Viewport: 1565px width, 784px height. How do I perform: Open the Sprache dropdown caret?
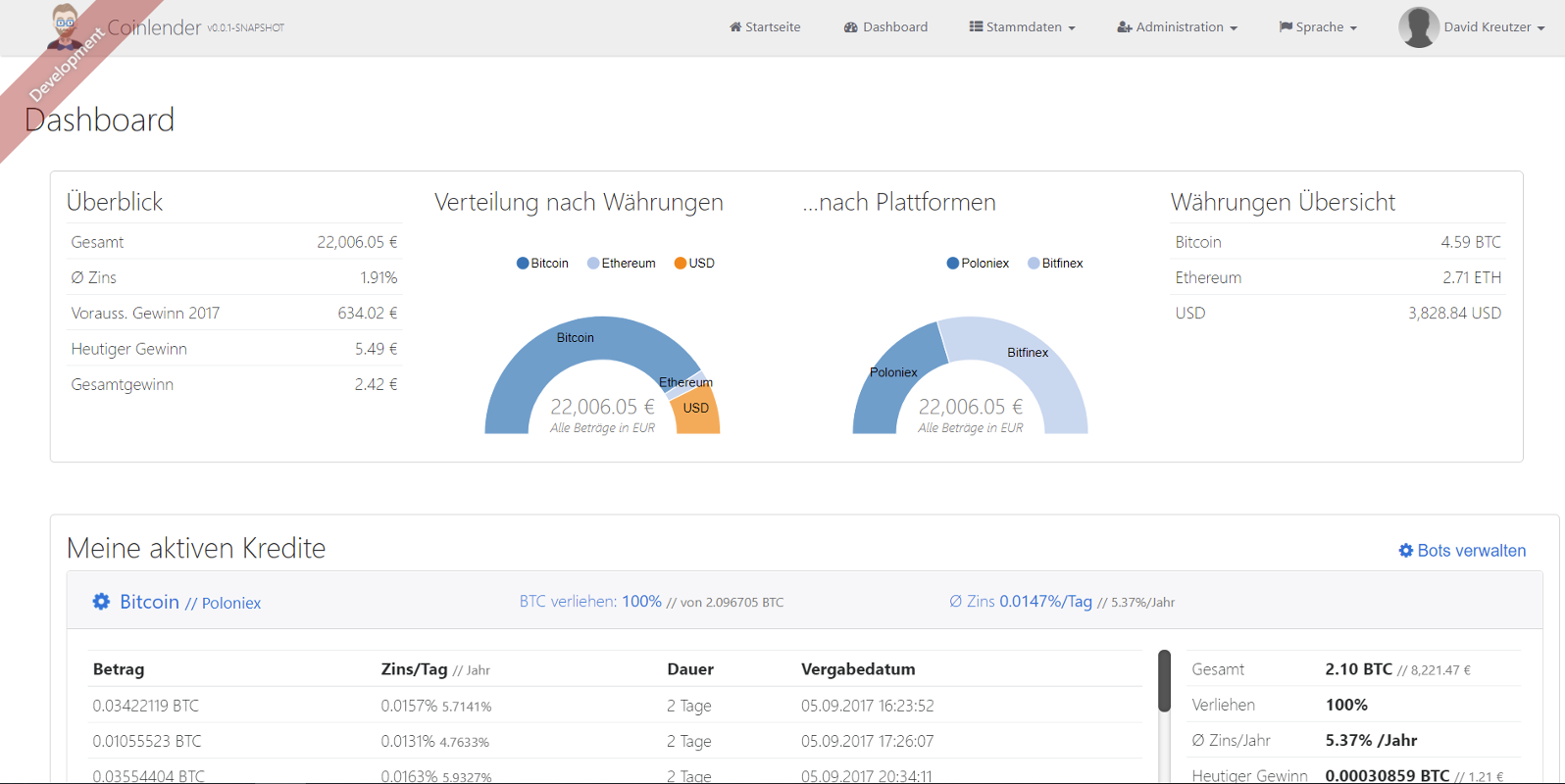pyautogui.click(x=1353, y=28)
